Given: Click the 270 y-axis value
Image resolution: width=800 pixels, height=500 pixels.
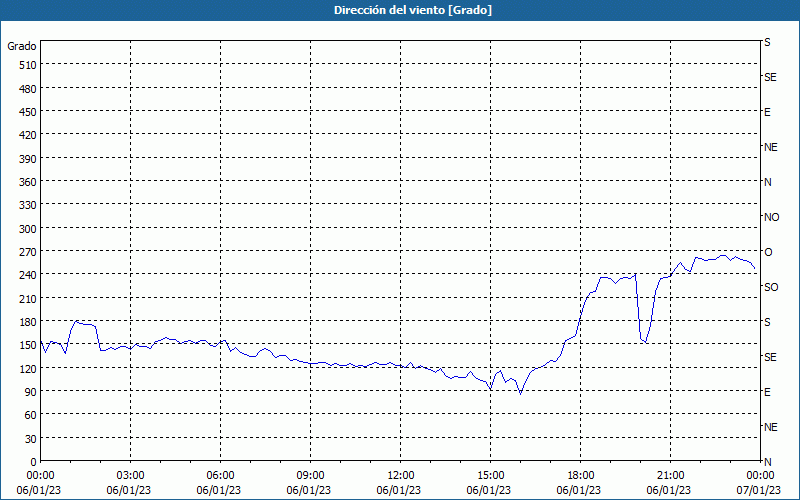Looking at the screenshot, I should point(29,252).
